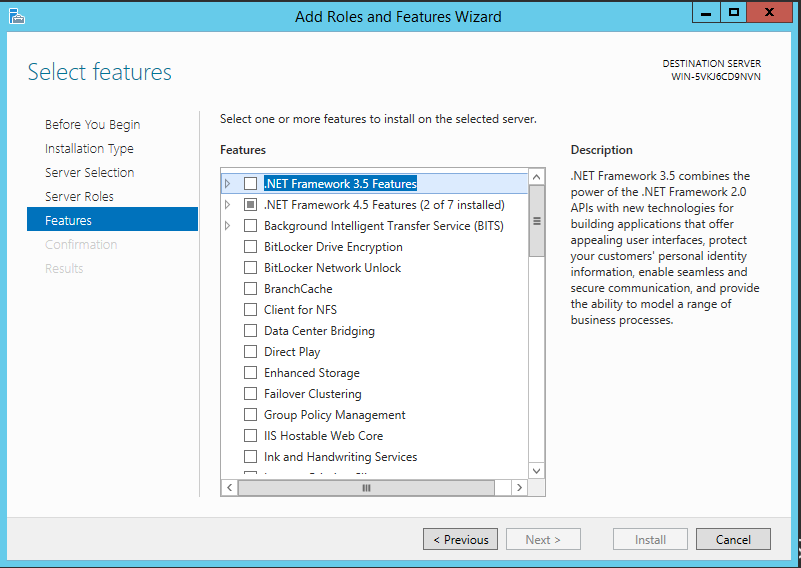Click the wizard icon in title bar
Viewport: 801px width, 568px height.
point(16,16)
